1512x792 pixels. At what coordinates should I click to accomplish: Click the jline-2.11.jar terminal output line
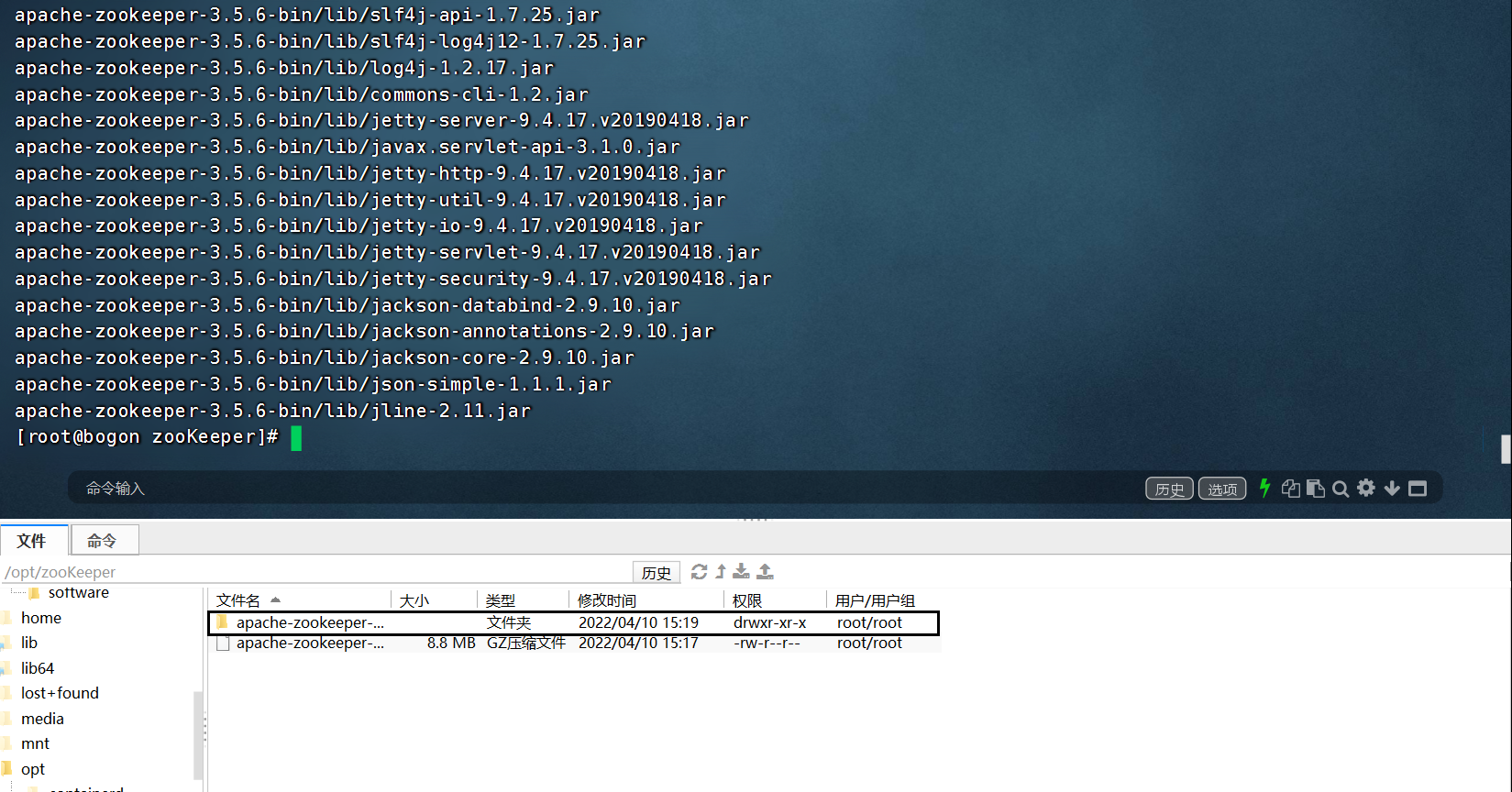pyautogui.click(x=273, y=411)
